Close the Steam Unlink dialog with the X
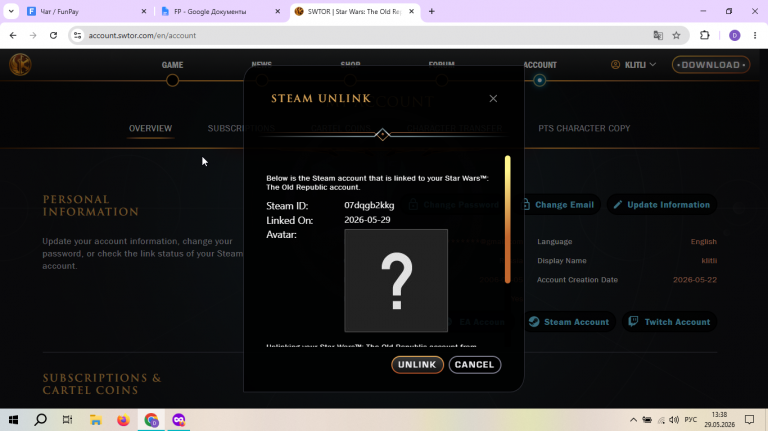 point(493,98)
